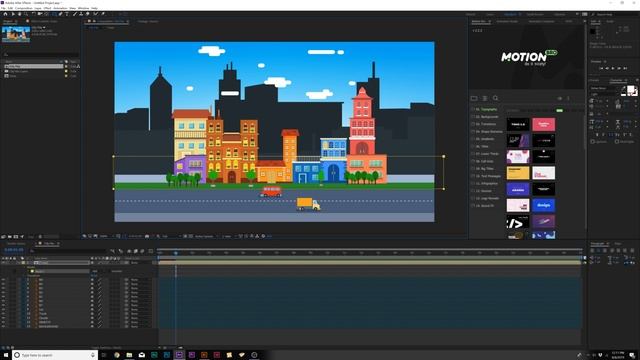Screen dimensions: 640x360
Task: Select the yellow preset thumbnail in Motion Bro
Action: [x=518, y=173]
